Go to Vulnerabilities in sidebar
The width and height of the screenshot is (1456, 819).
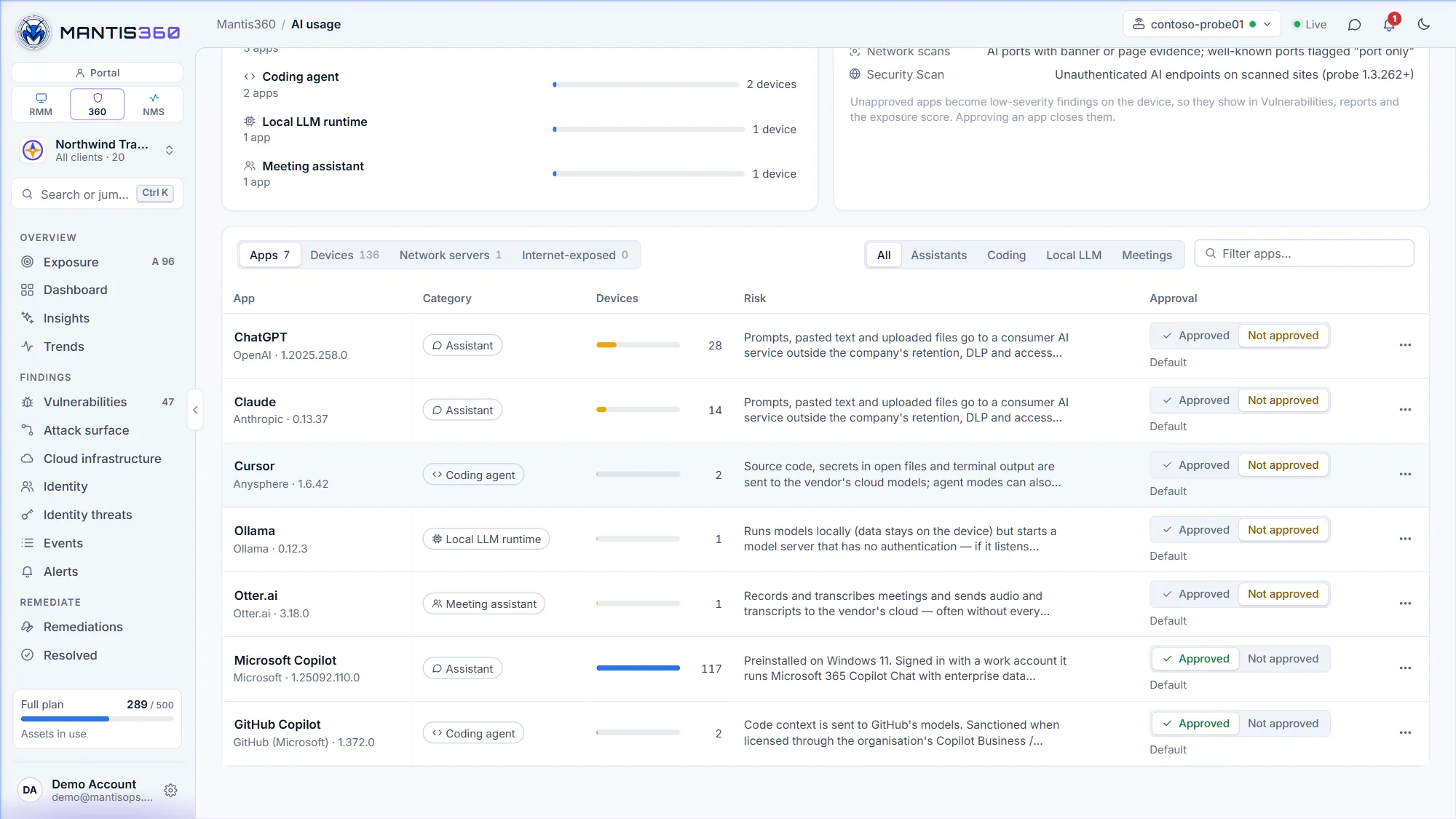[x=98, y=402]
